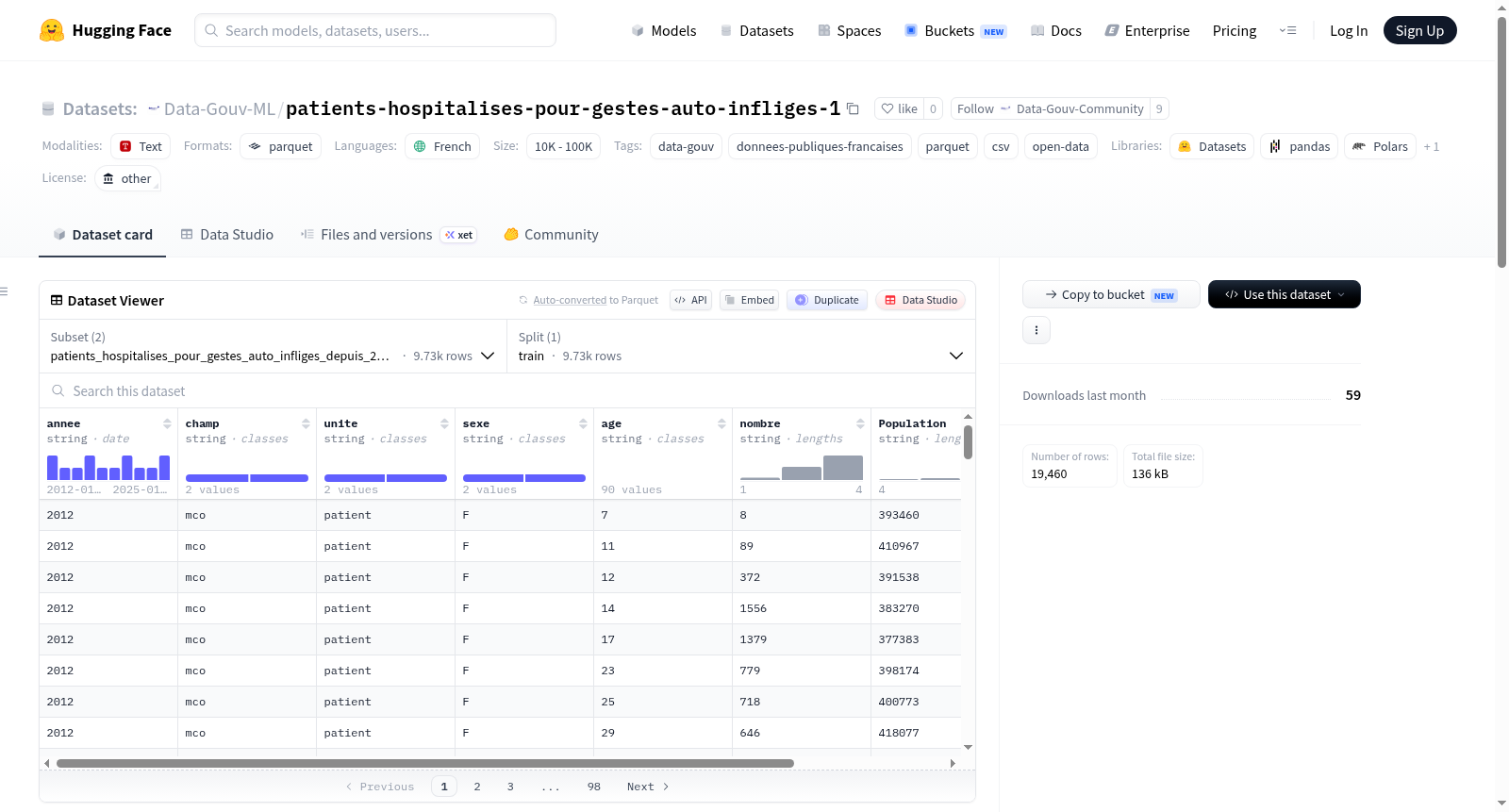Open Data Studio from the viewer header

(x=920, y=300)
